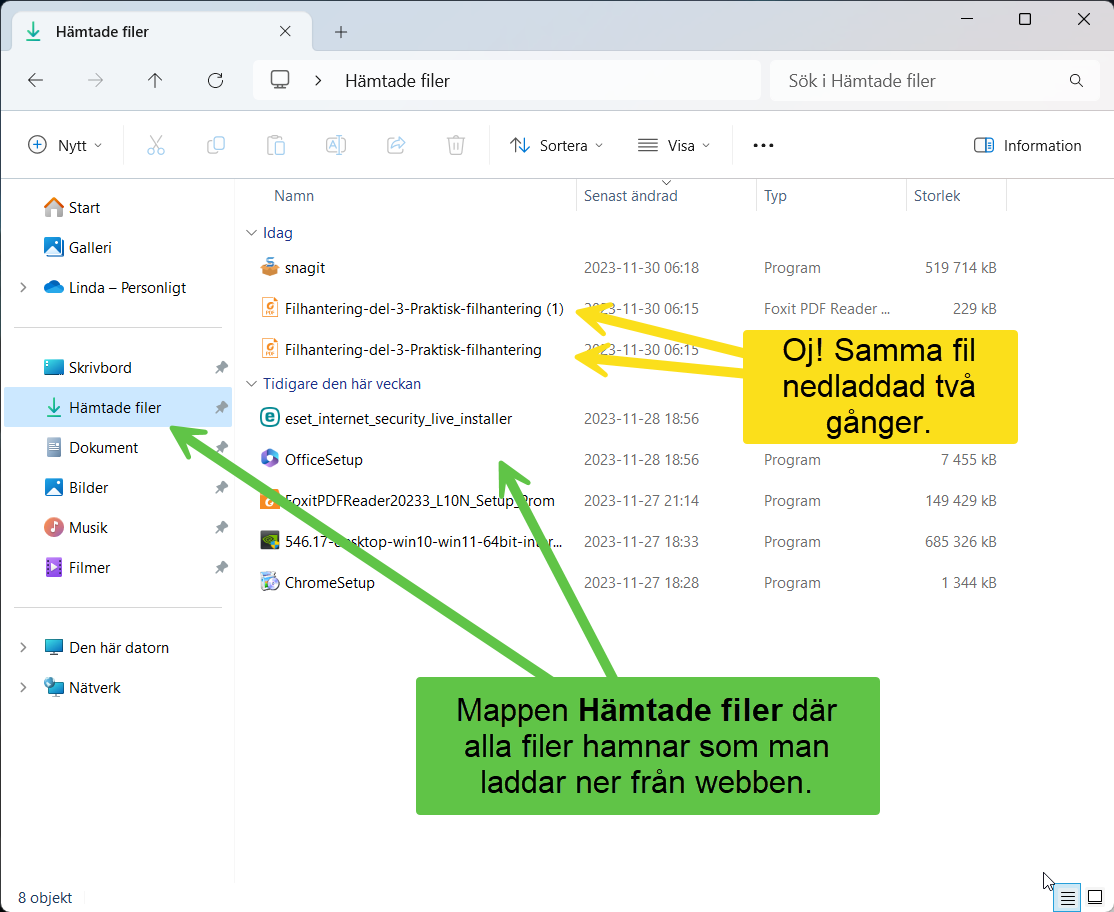
Task: Open the See more (...) menu
Action: [763, 145]
